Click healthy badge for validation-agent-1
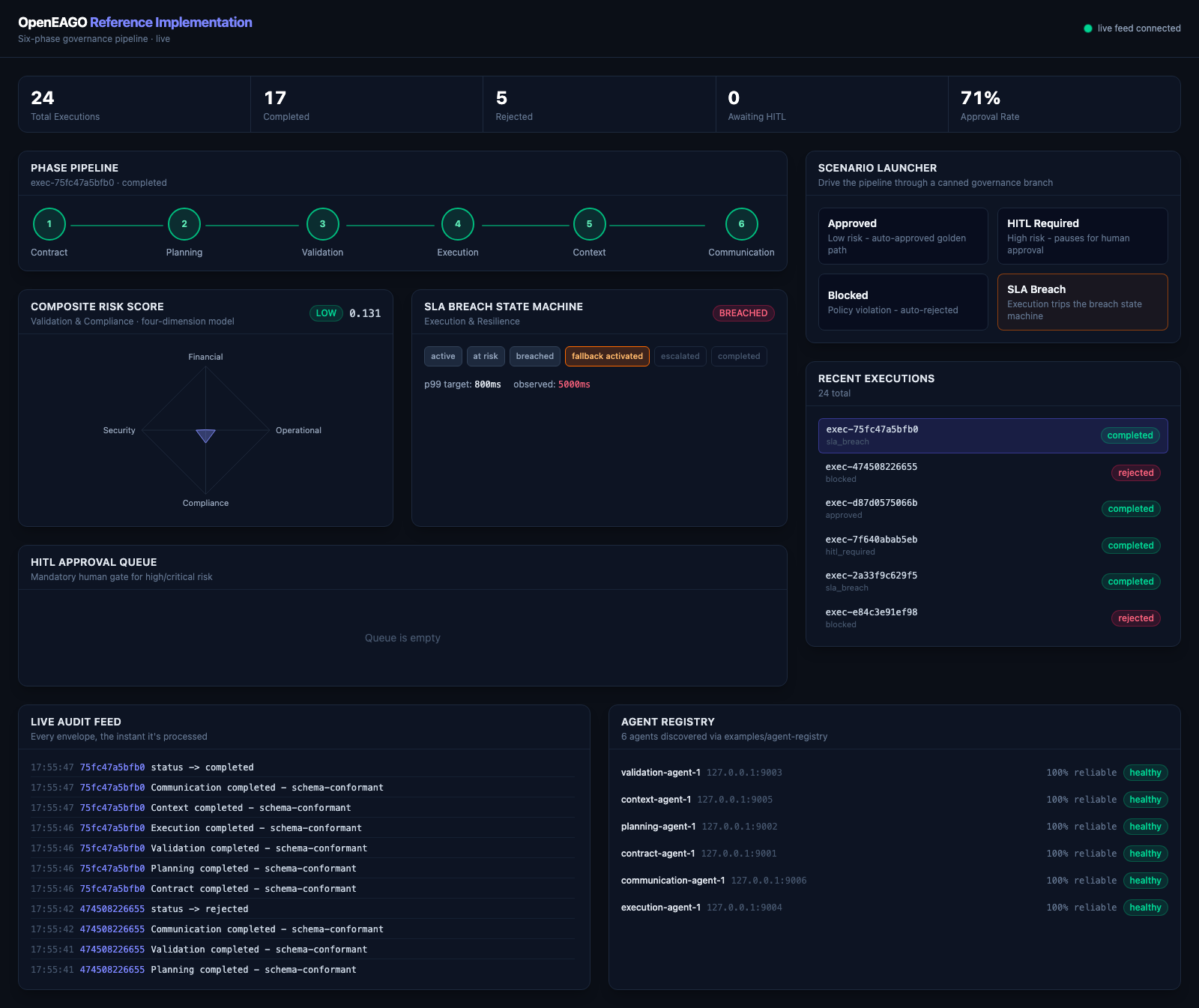Viewport: 1199px width, 1008px height. (x=1145, y=773)
